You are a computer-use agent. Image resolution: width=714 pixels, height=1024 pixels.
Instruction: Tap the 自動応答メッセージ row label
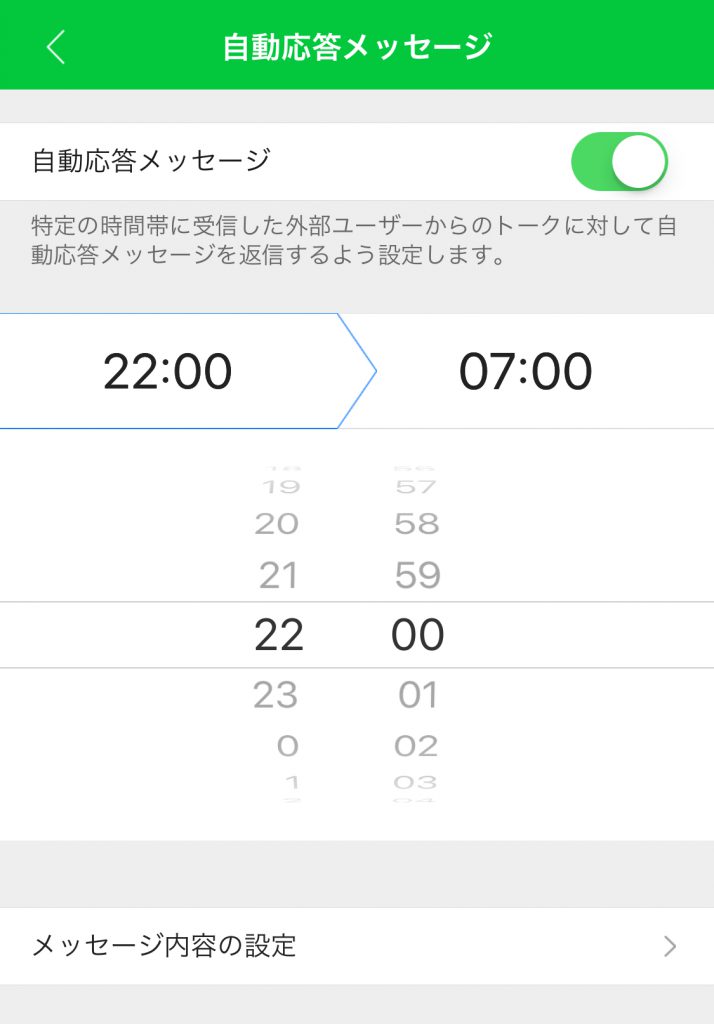point(152,161)
